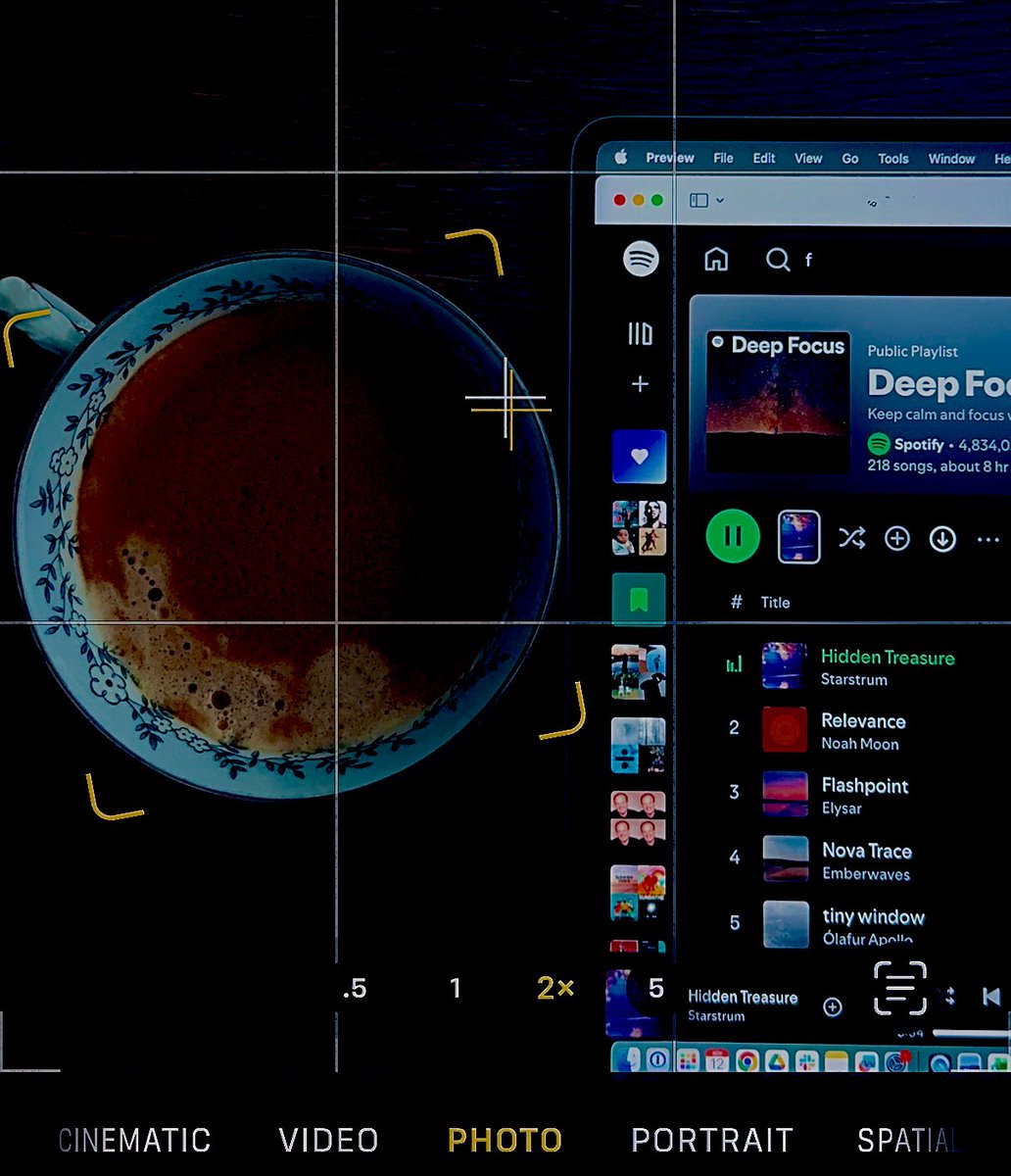Open Google Drive from the Dock
The image size is (1011, 1176).
[x=778, y=1060]
